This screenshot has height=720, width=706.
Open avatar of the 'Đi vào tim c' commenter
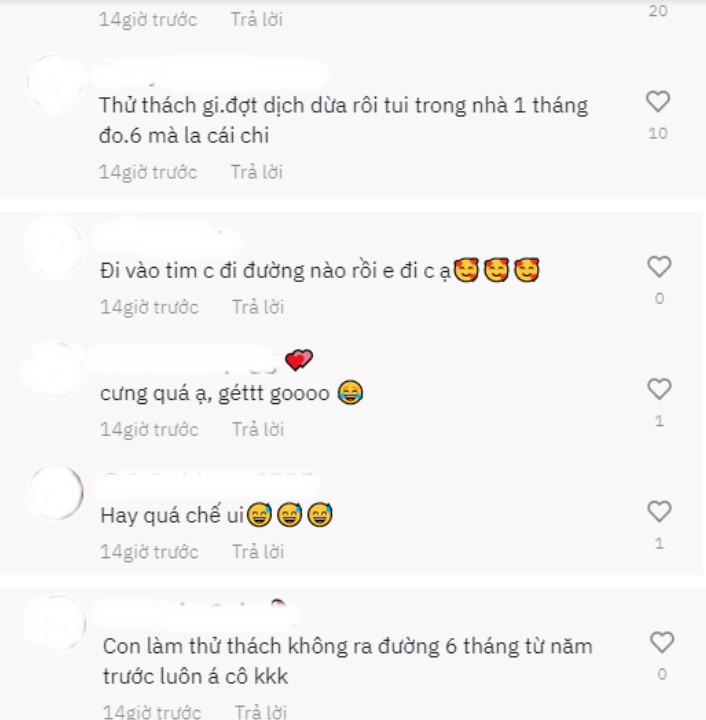point(55,248)
